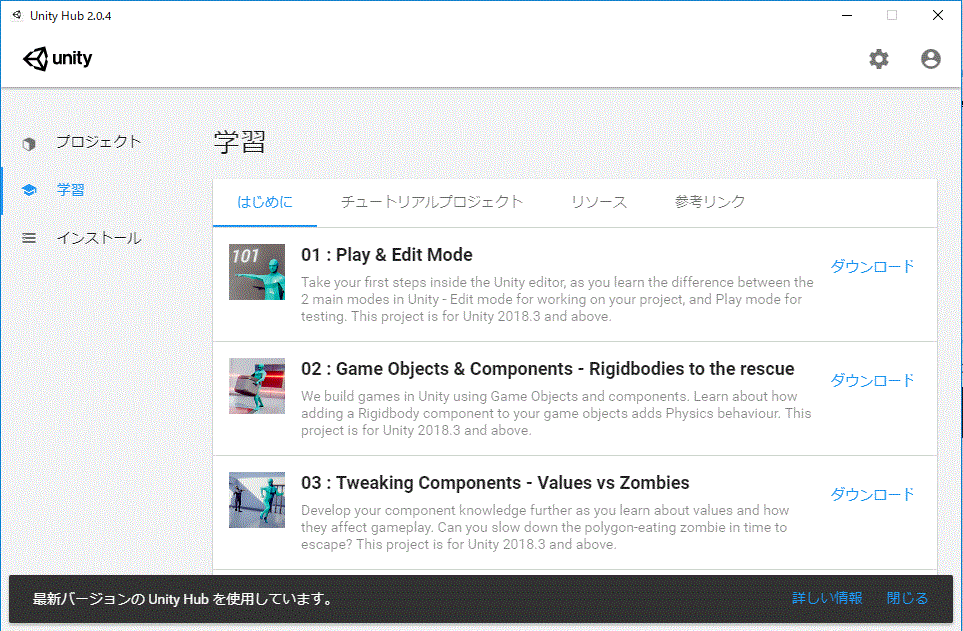Click the Unity logo in header

58,59
